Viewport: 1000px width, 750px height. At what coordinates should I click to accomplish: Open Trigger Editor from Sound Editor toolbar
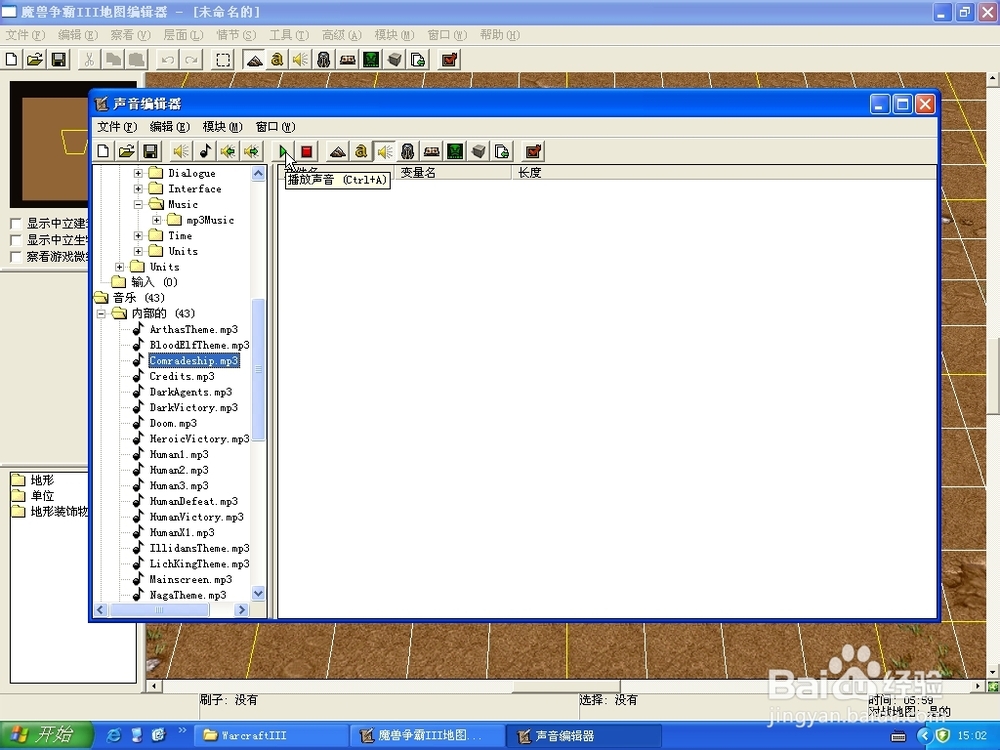361,151
